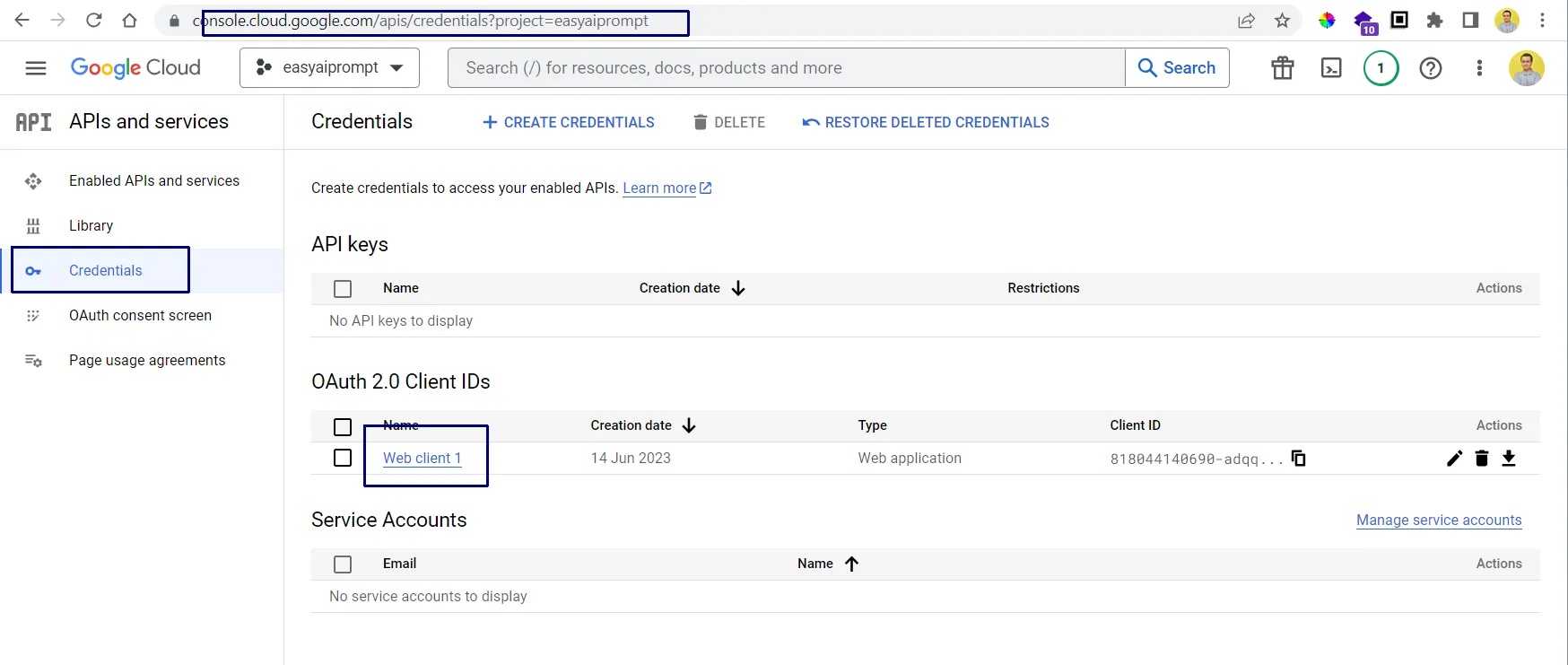1568x665 pixels.
Task: Click CREATE CREDENTIALS
Action: click(x=569, y=122)
